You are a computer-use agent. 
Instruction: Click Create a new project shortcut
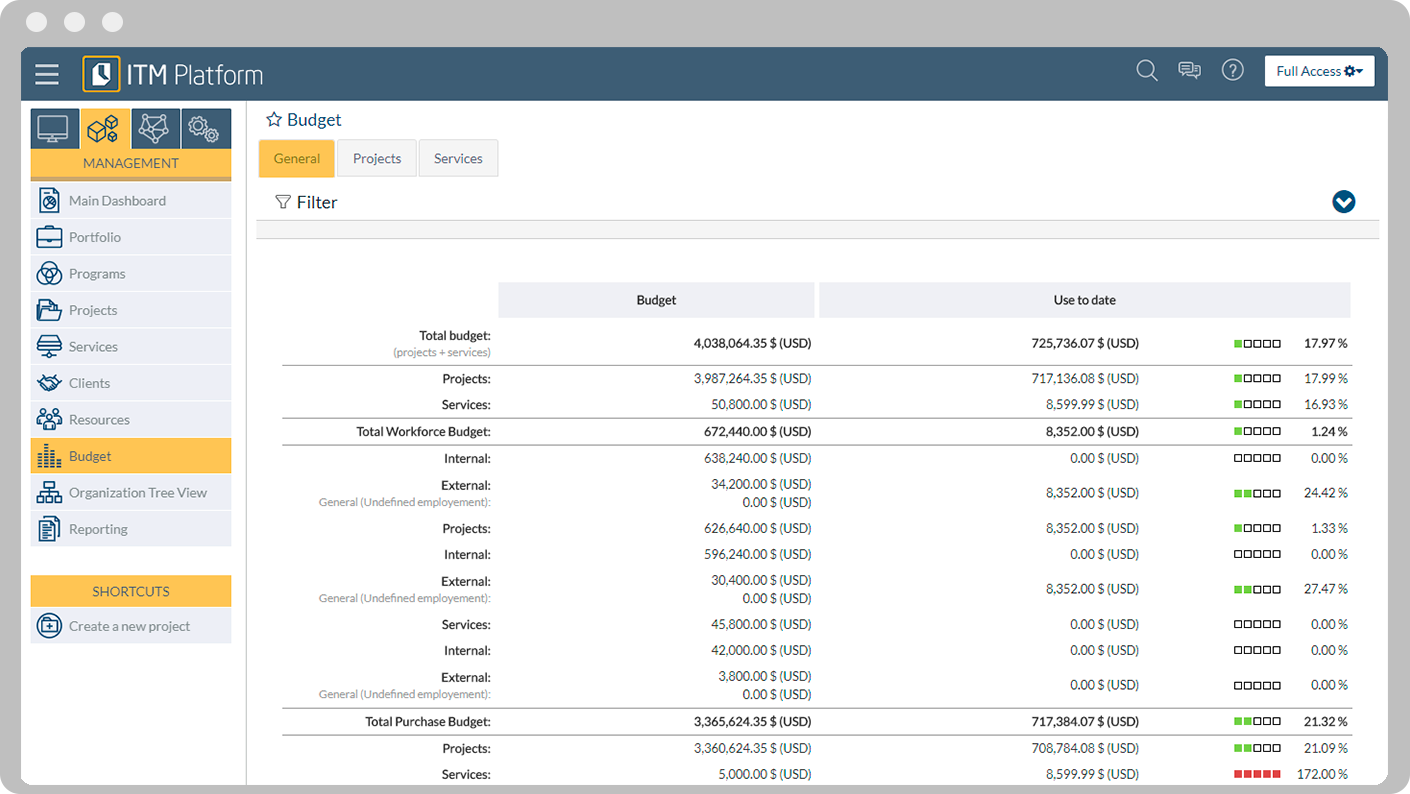(x=131, y=626)
